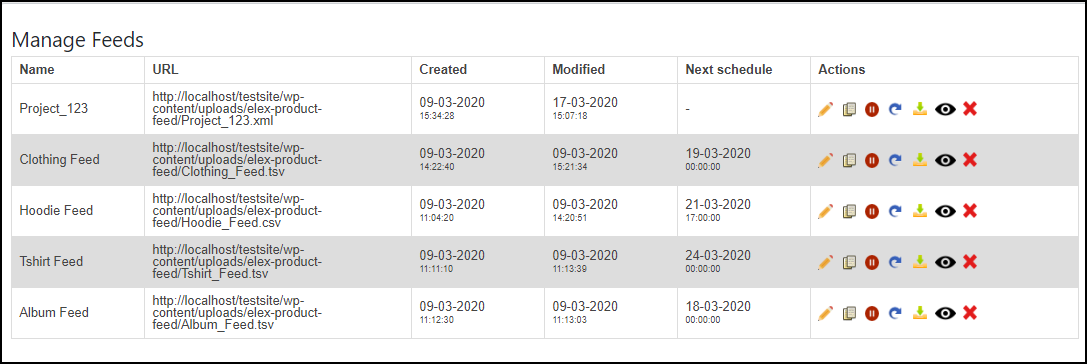This screenshot has width=1087, height=364.
Task: Download the Album Feed file
Action: point(919,313)
